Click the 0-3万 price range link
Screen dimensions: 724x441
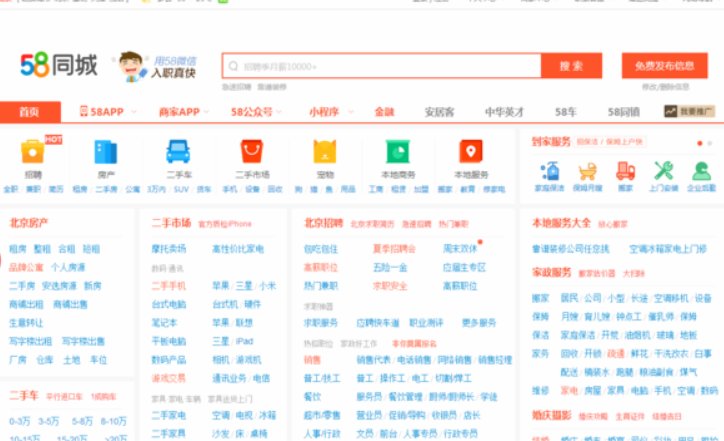pos(20,421)
